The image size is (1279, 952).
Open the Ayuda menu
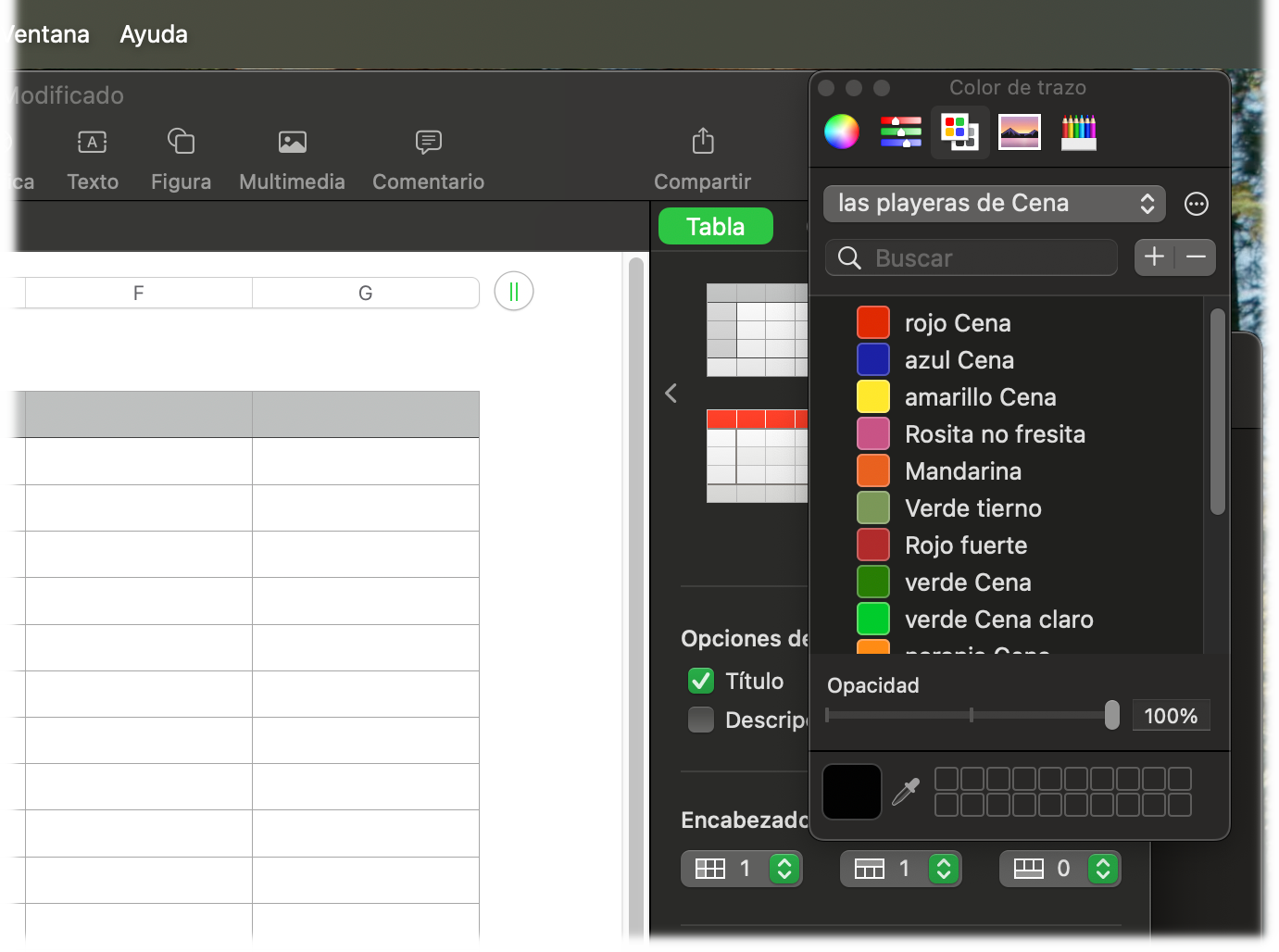click(154, 34)
